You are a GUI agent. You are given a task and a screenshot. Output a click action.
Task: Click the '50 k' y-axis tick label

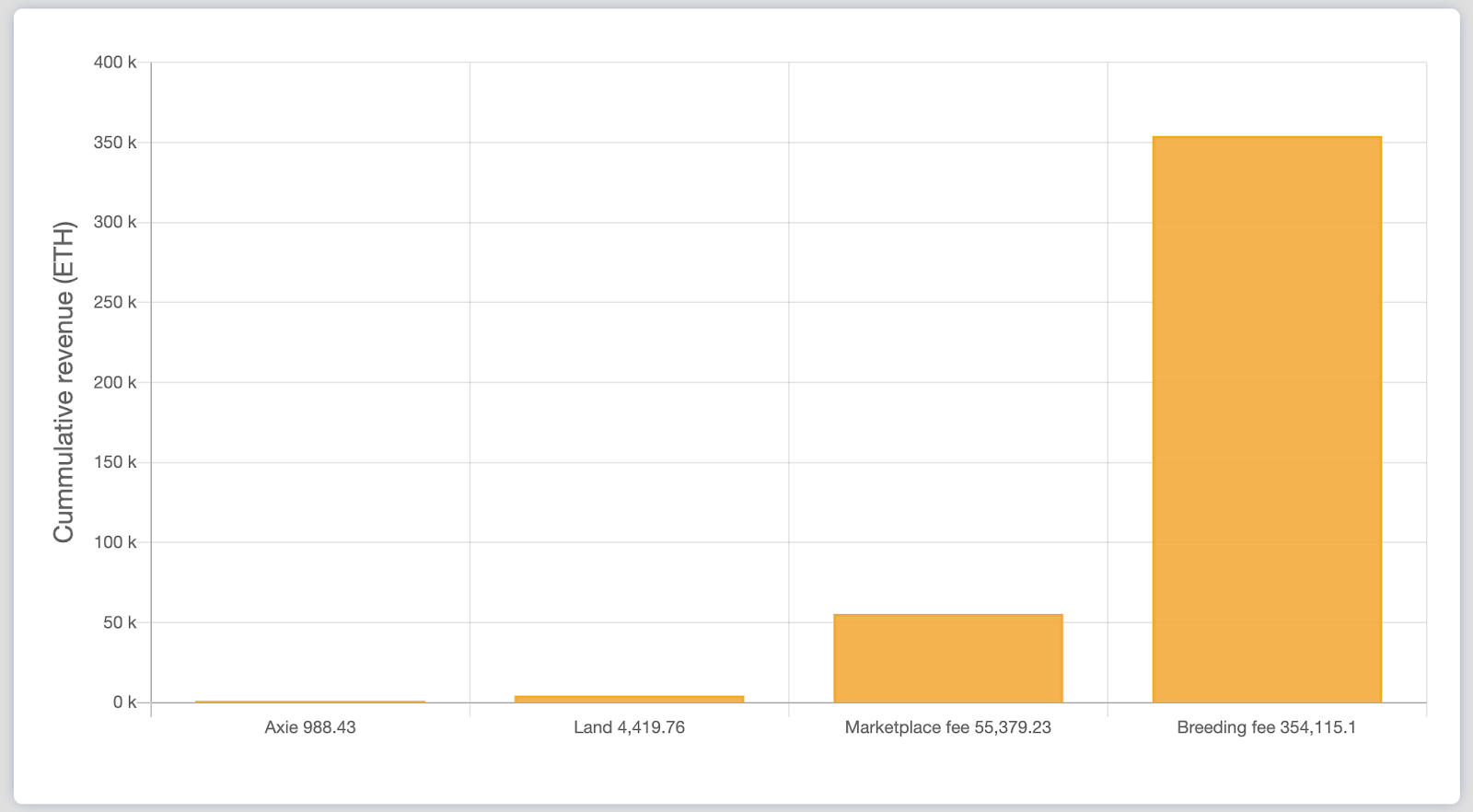[120, 622]
